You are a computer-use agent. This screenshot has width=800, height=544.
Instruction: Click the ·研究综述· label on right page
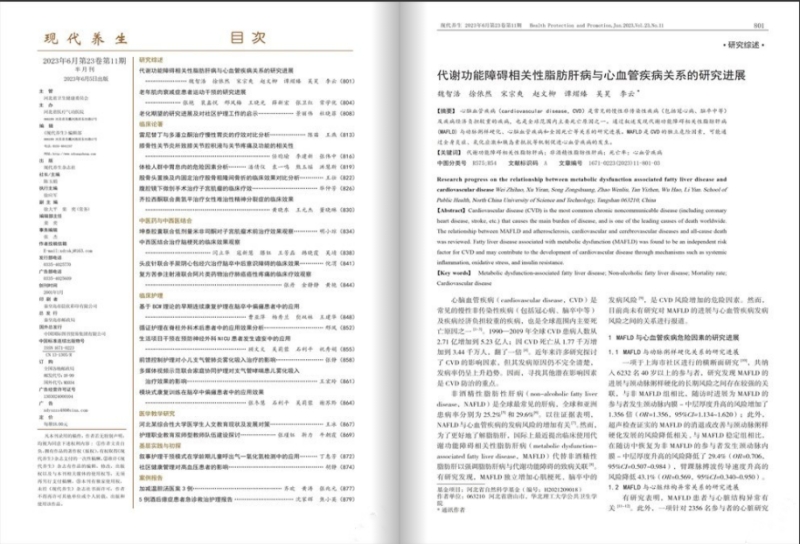coord(747,46)
